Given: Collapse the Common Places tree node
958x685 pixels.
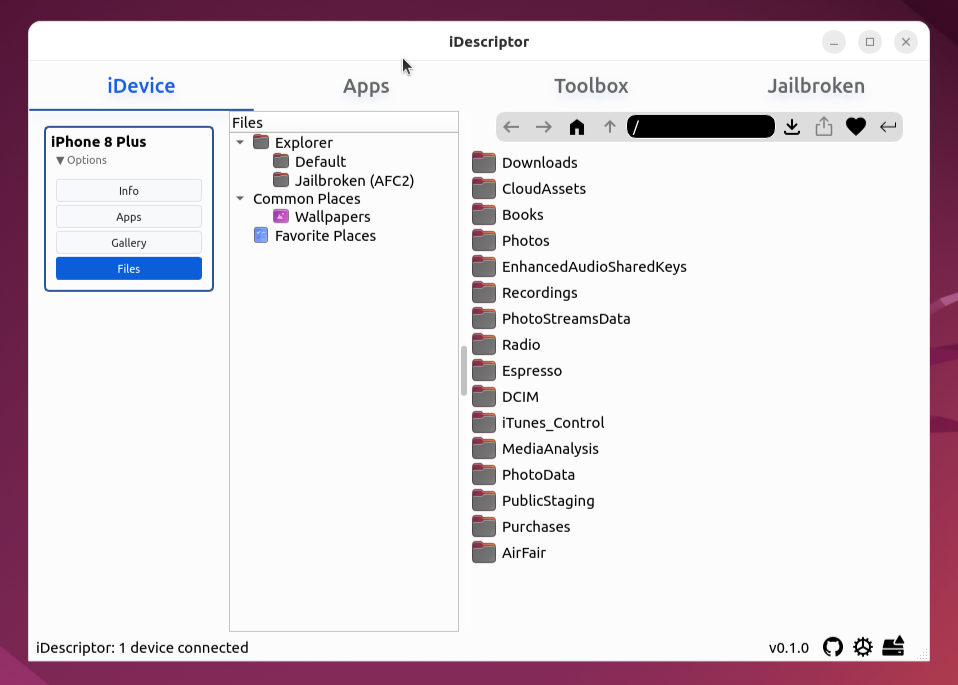Looking at the screenshot, I should point(240,199).
